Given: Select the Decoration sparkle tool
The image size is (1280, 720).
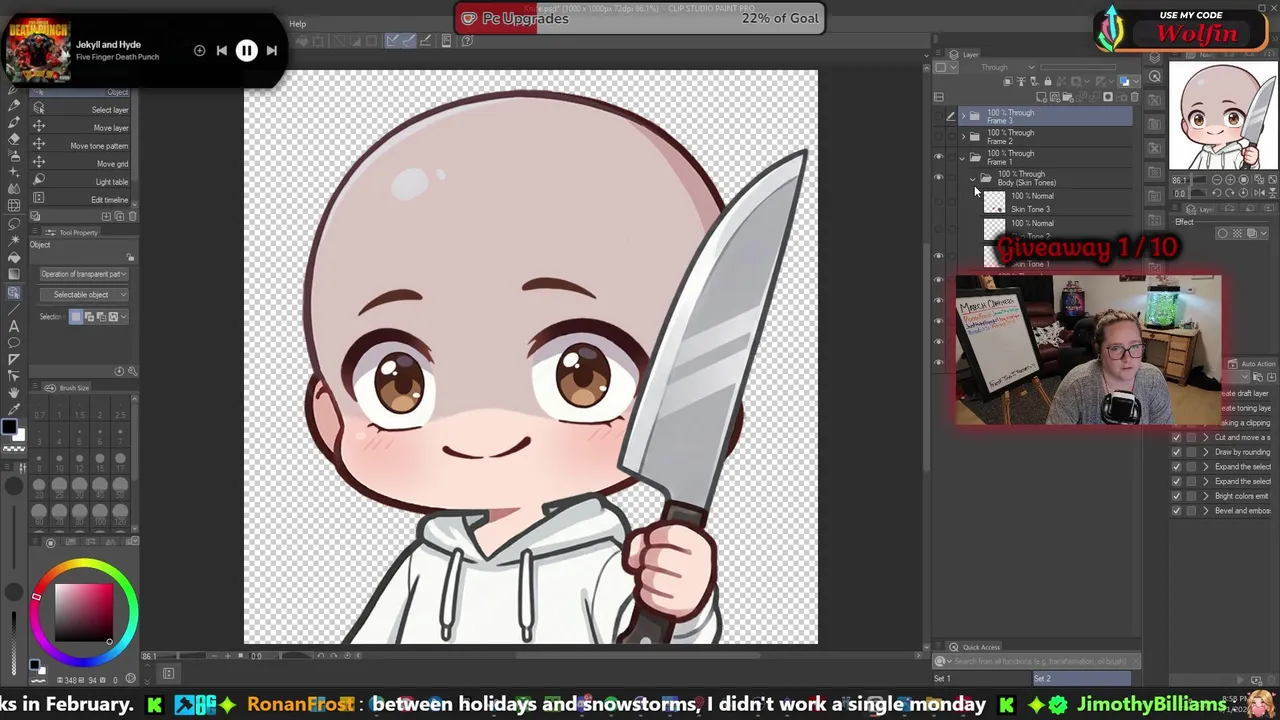Looking at the screenshot, I should point(14,172).
